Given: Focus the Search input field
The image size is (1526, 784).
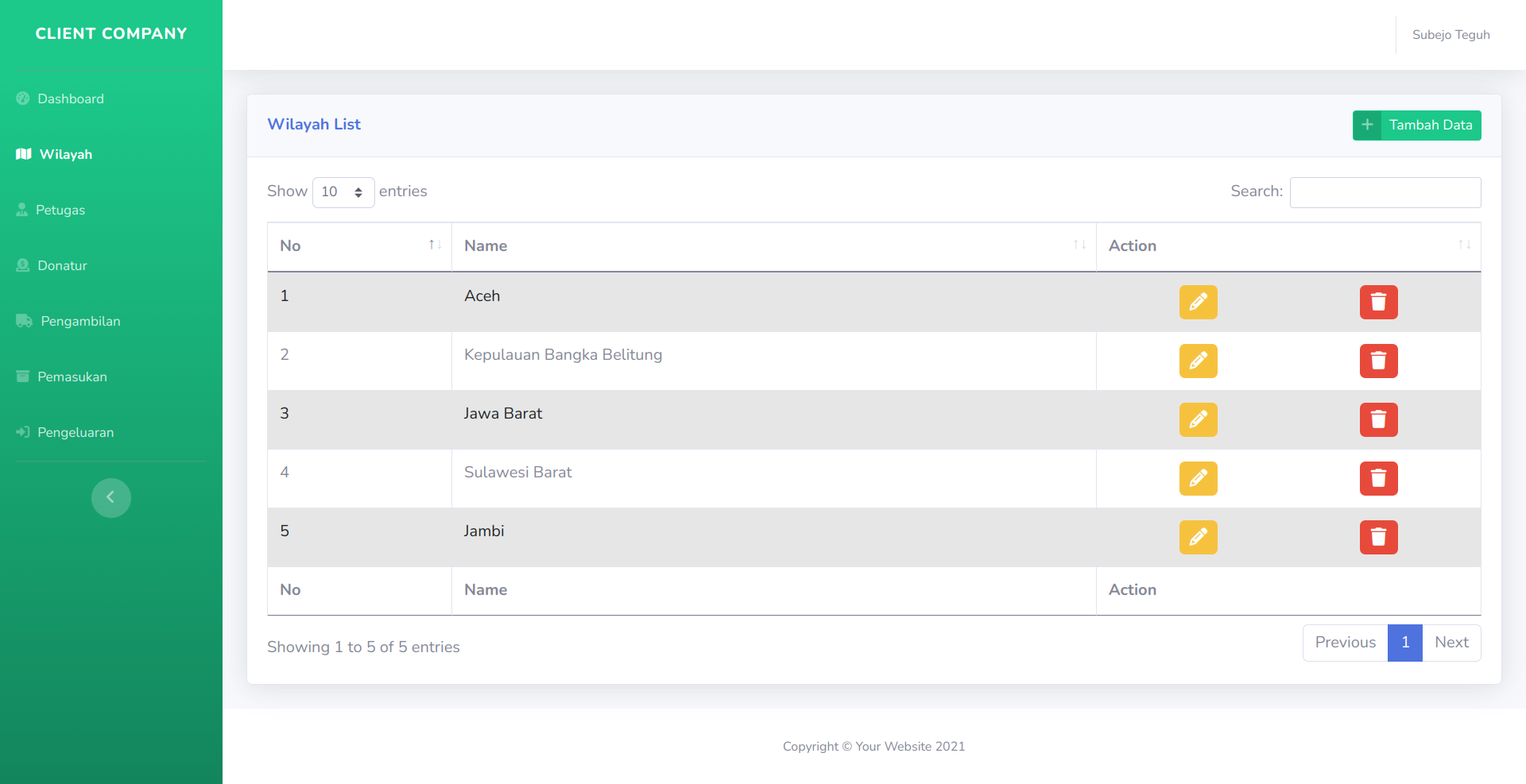Looking at the screenshot, I should click(1385, 192).
